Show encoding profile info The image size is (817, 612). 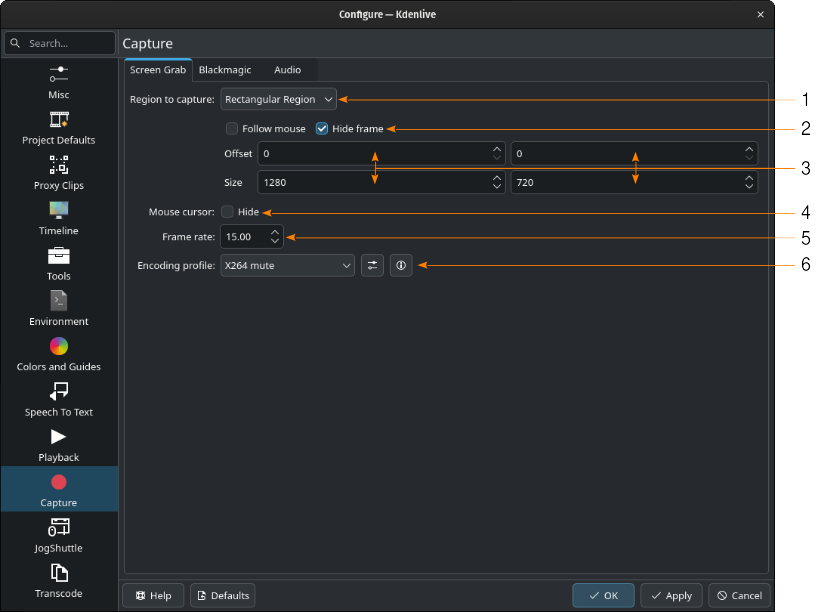(401, 266)
